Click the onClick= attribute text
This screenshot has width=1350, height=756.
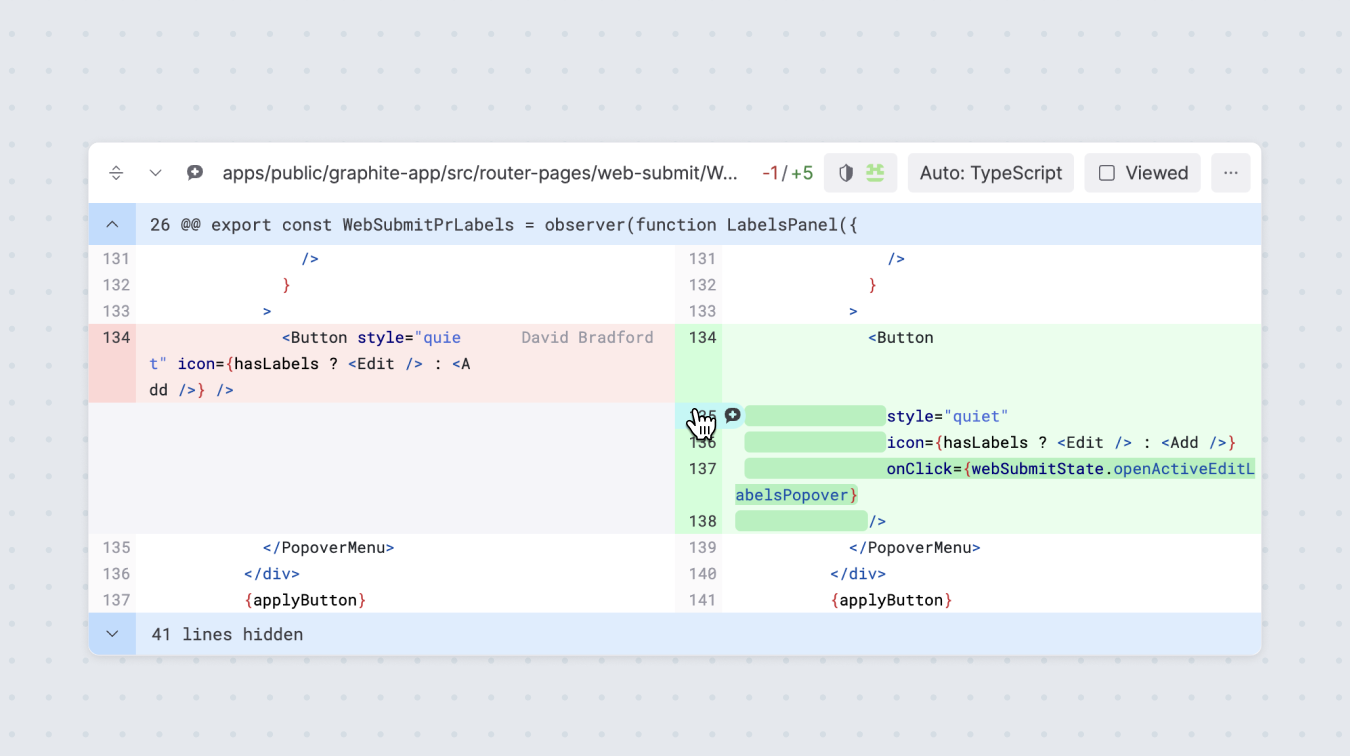(925, 469)
